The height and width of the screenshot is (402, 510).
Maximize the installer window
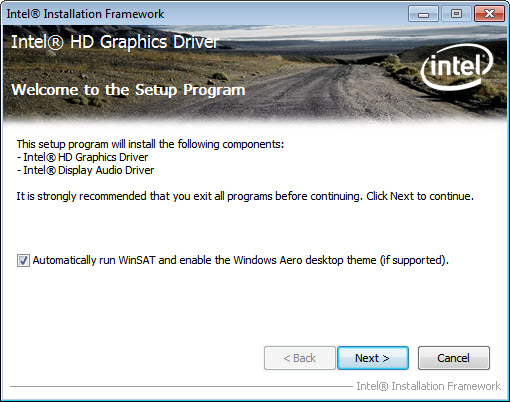456,14
